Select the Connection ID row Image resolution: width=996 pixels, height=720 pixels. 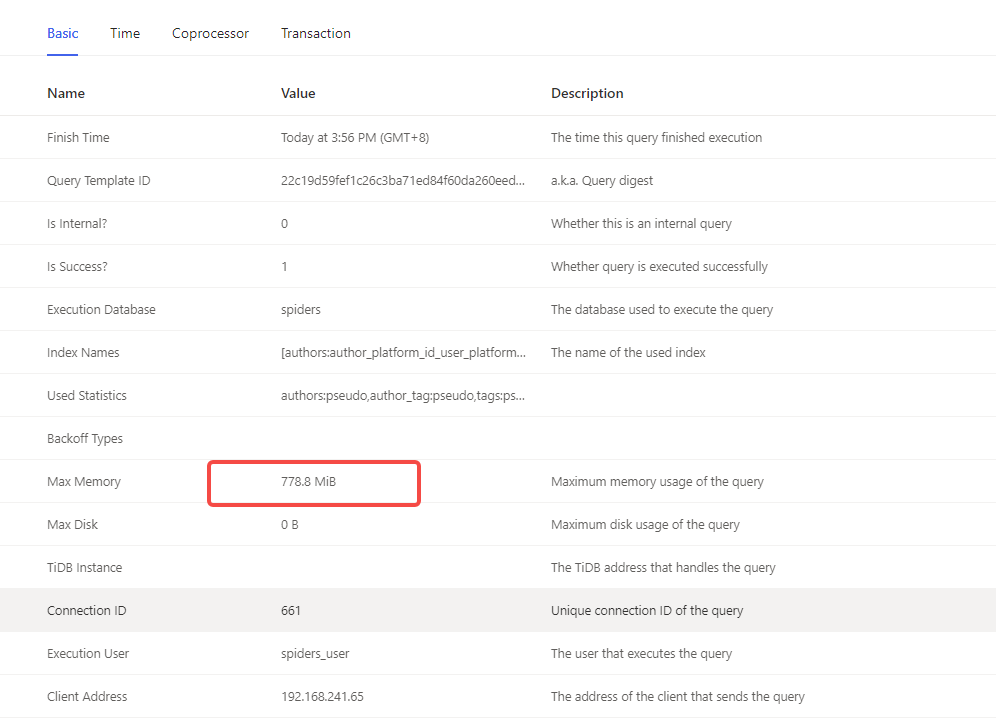pyautogui.click(x=498, y=610)
